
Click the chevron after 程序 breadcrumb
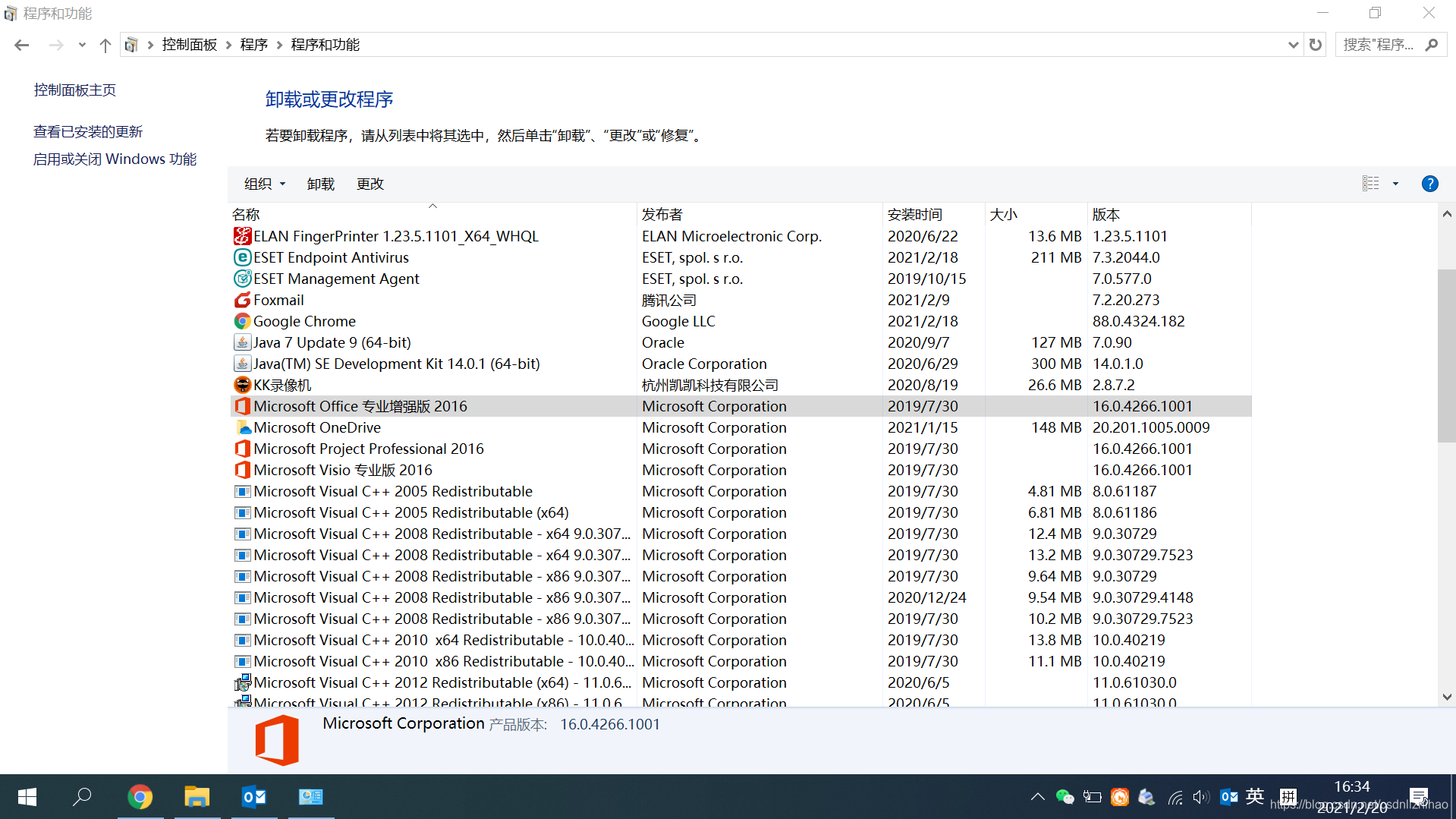click(x=279, y=45)
